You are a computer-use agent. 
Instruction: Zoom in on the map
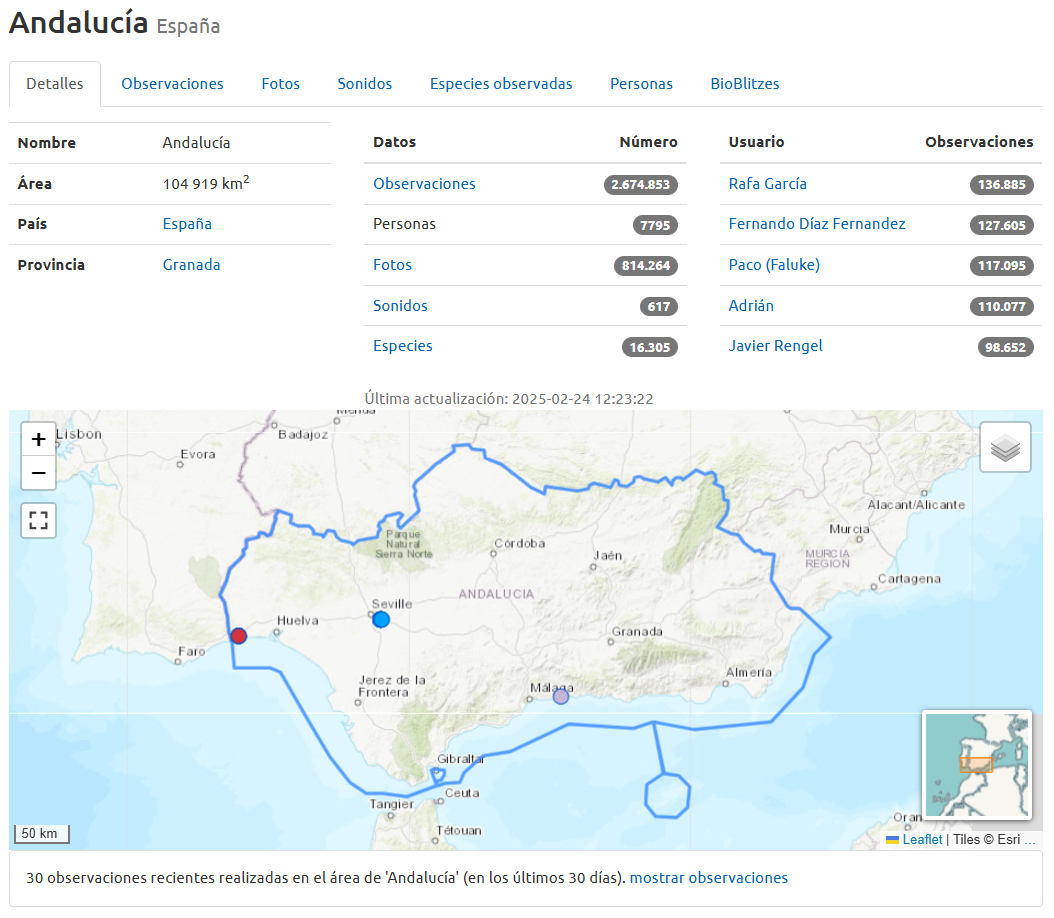(x=39, y=439)
